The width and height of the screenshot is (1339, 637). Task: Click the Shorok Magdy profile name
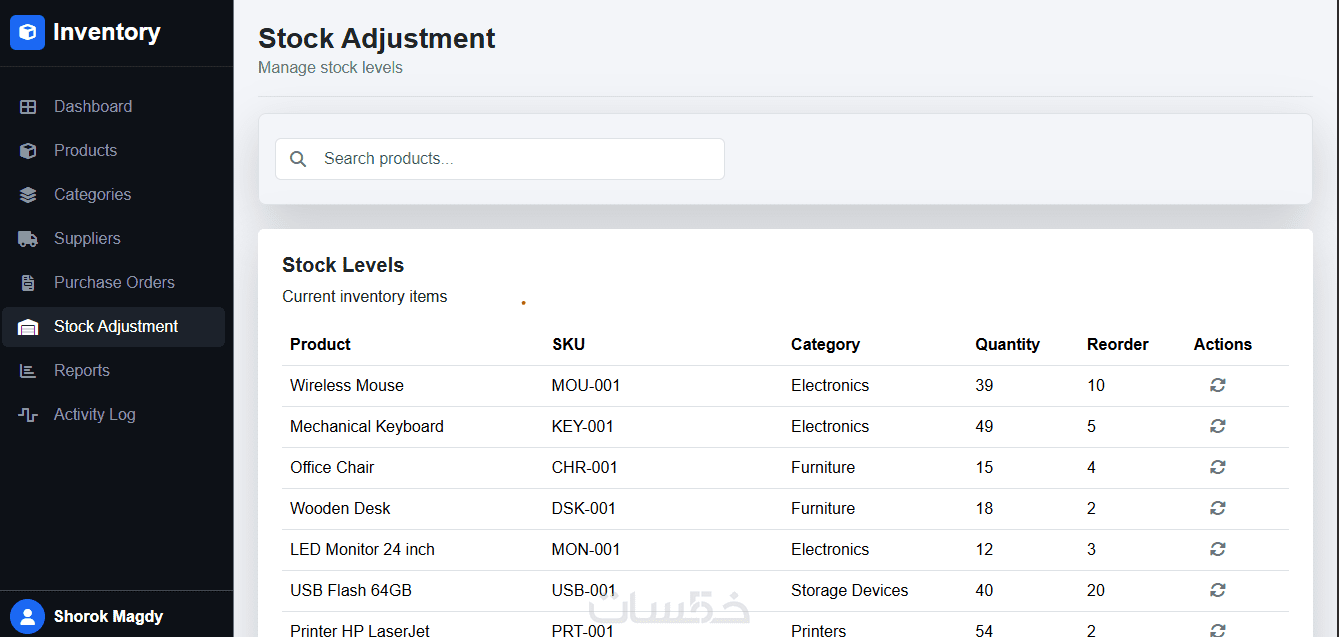point(108,616)
